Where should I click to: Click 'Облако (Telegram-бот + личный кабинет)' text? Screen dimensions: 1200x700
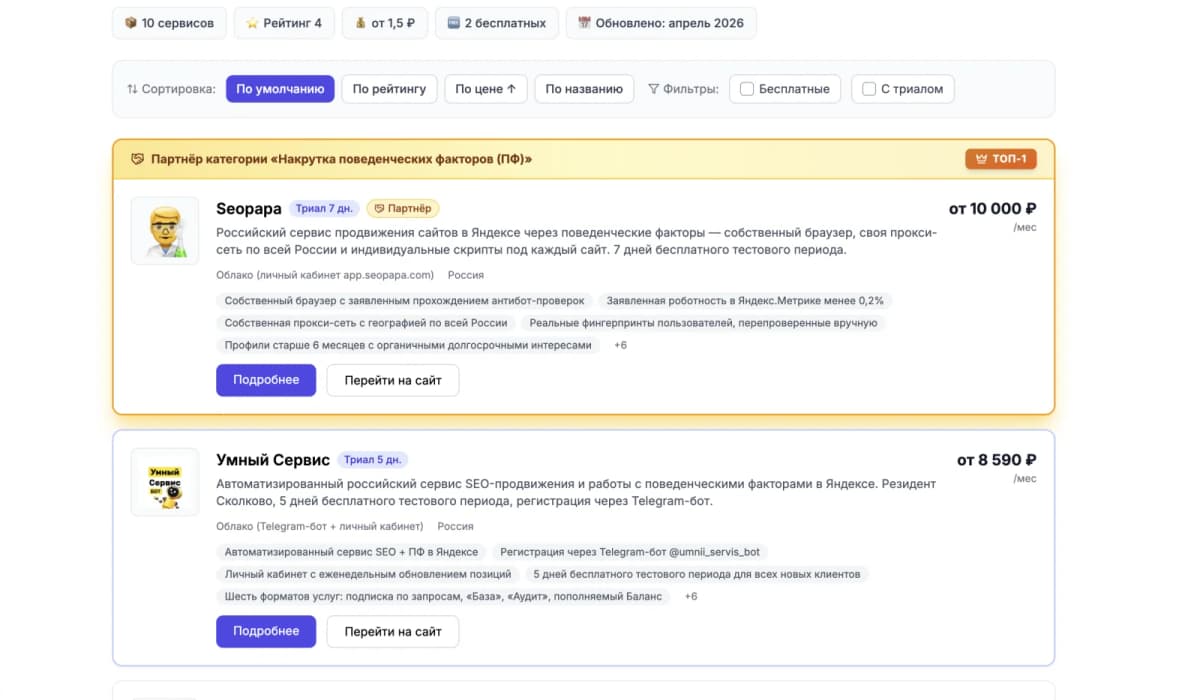pos(320,526)
